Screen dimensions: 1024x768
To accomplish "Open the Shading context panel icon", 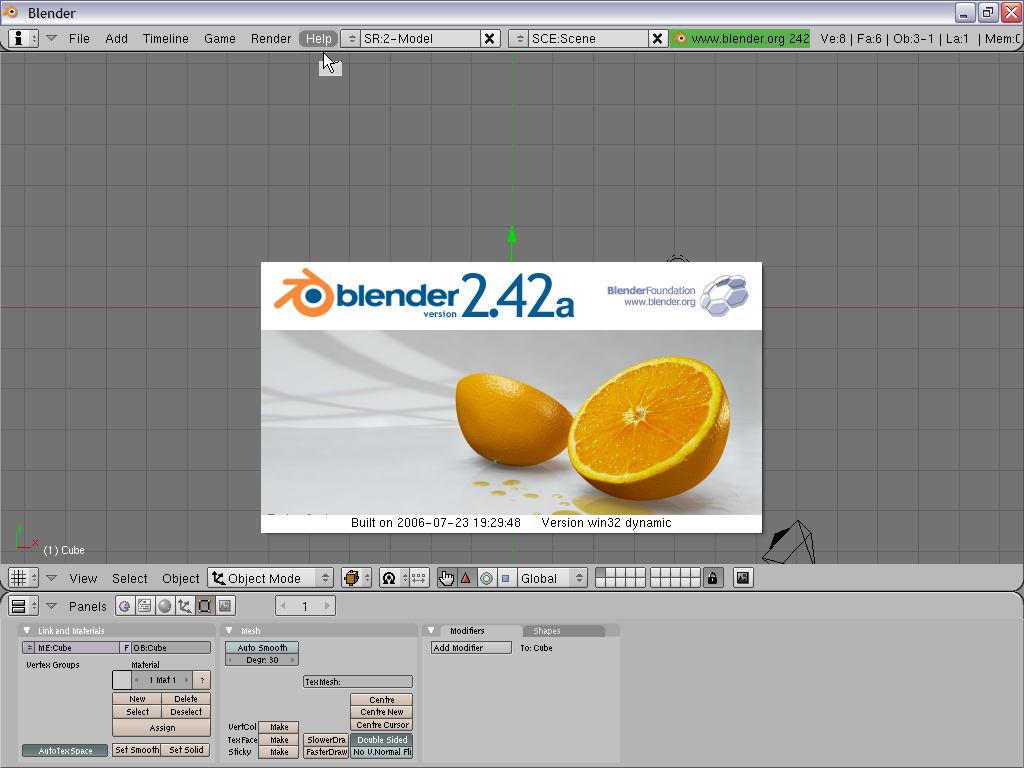I will pyautogui.click(x=165, y=606).
